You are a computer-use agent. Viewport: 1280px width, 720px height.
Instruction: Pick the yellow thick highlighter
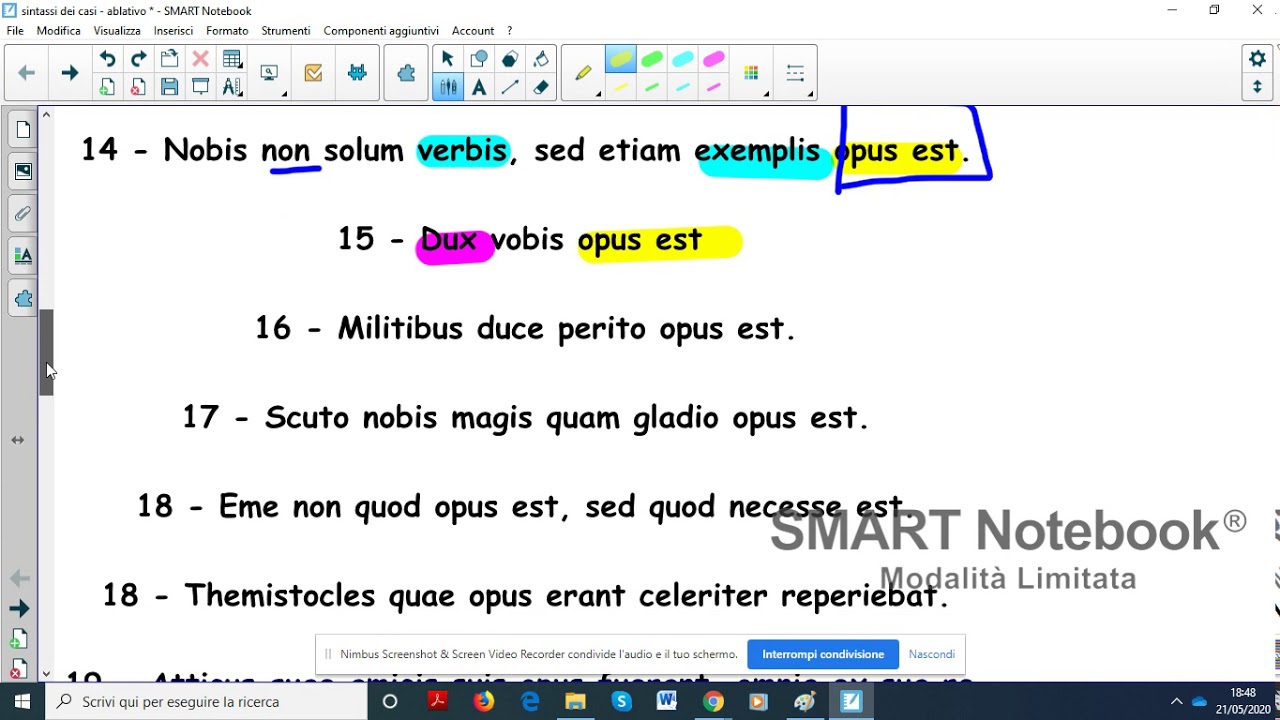point(620,60)
